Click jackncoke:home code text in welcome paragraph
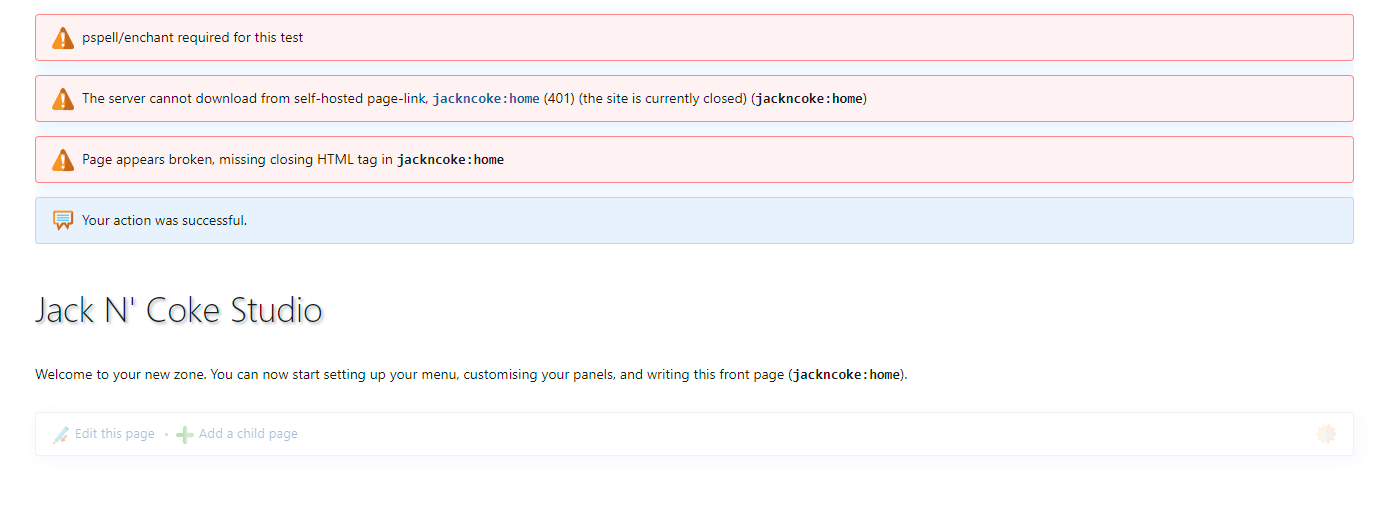 (x=846, y=375)
